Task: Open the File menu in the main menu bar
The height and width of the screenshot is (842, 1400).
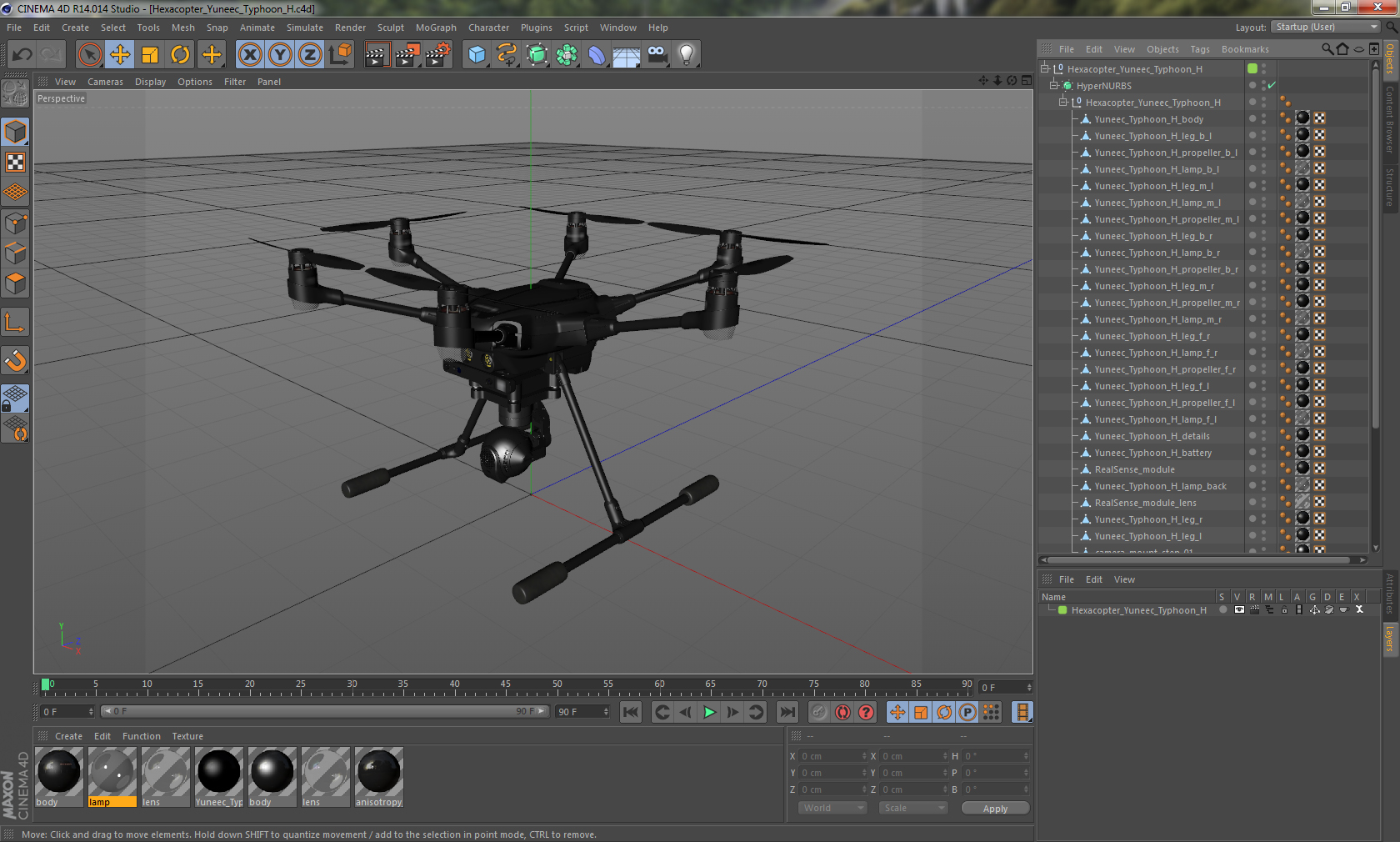Action: click(x=14, y=28)
